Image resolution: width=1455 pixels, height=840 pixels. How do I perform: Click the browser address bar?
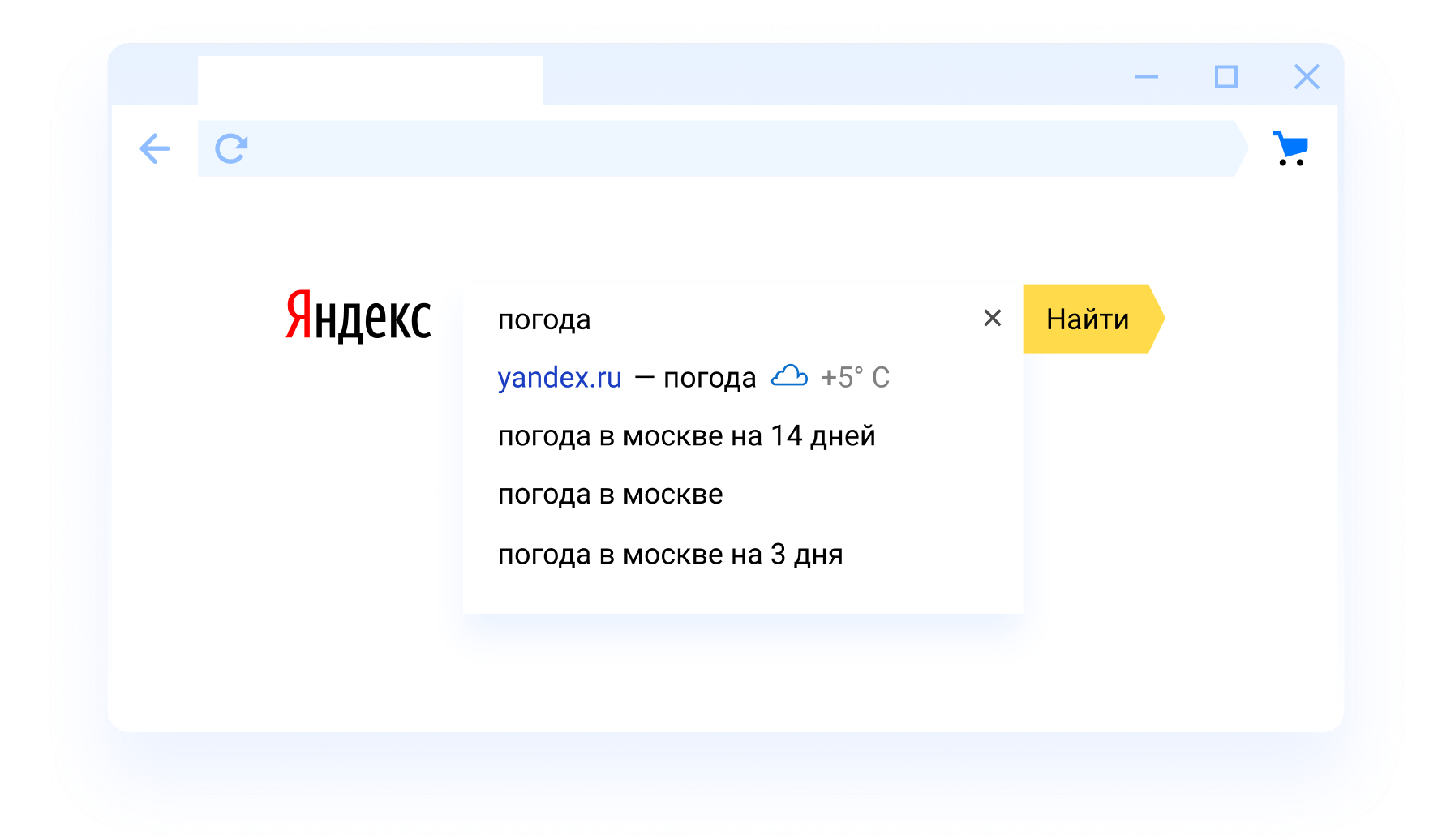click(x=722, y=148)
